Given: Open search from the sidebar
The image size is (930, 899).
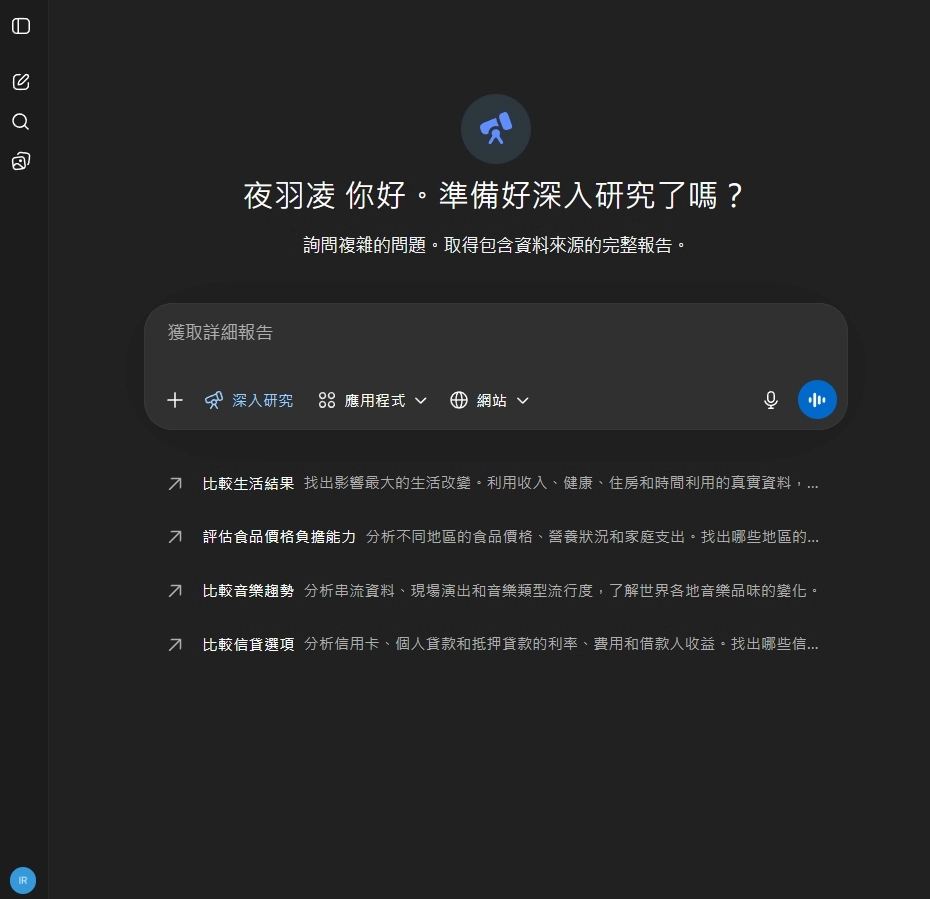Looking at the screenshot, I should click(21, 121).
